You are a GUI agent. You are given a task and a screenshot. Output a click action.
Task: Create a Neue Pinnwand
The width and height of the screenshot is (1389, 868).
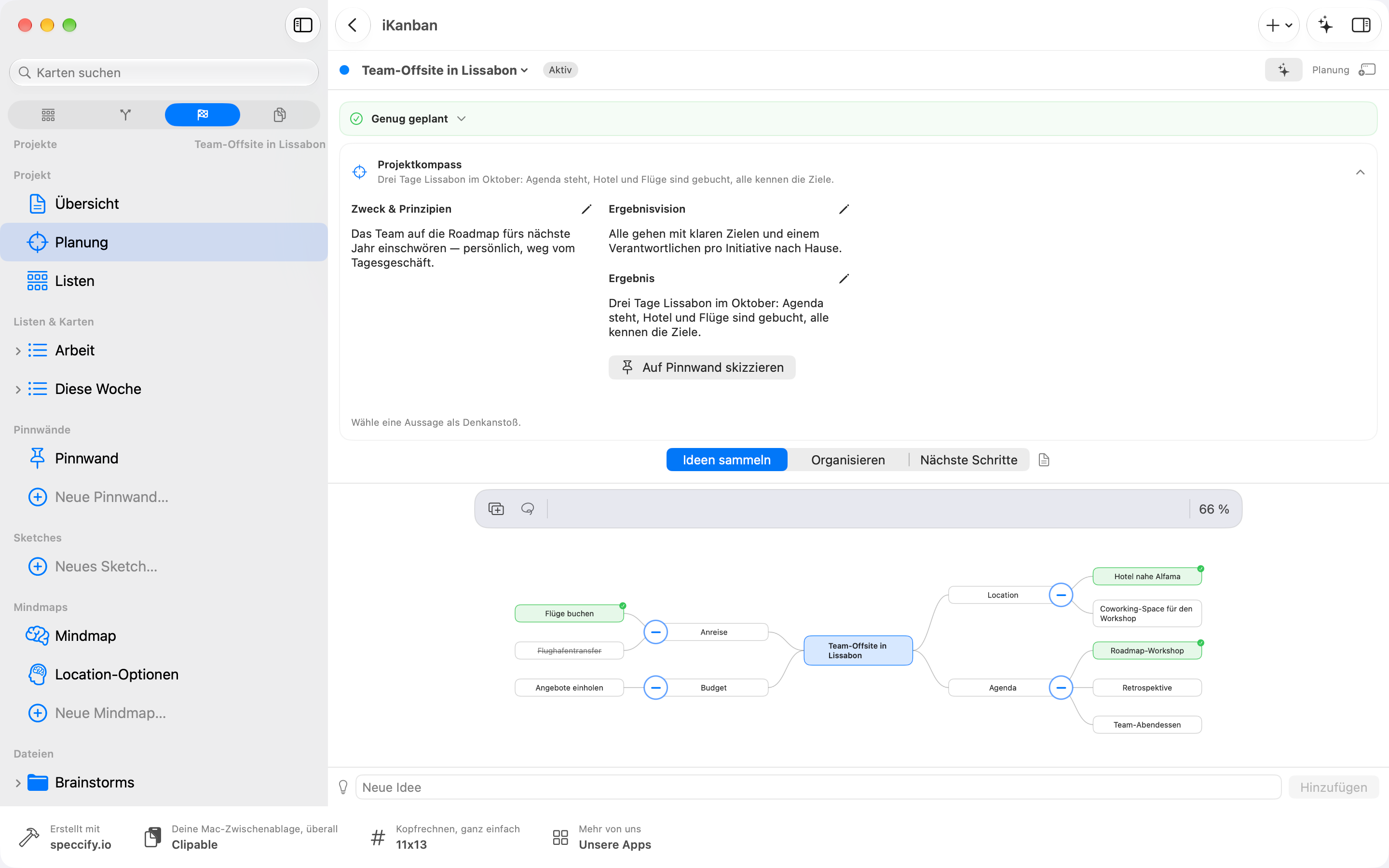pyautogui.click(x=164, y=497)
